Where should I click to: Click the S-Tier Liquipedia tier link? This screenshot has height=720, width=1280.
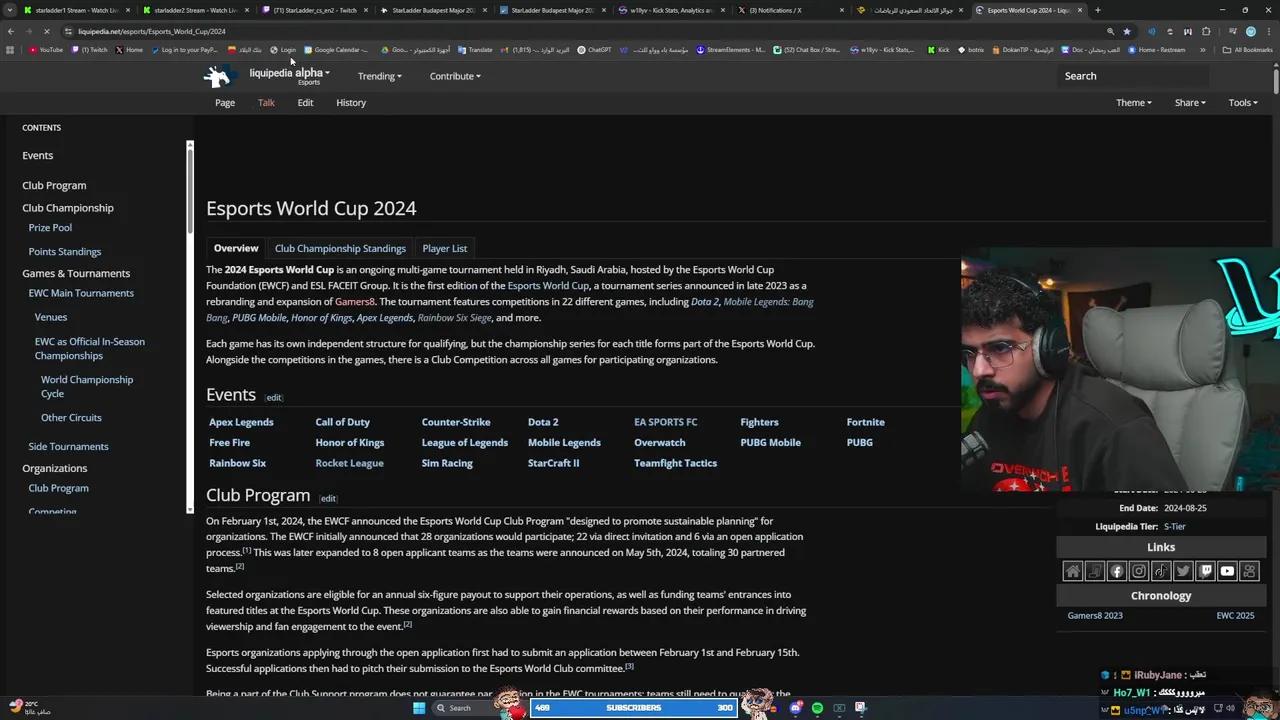1174,526
